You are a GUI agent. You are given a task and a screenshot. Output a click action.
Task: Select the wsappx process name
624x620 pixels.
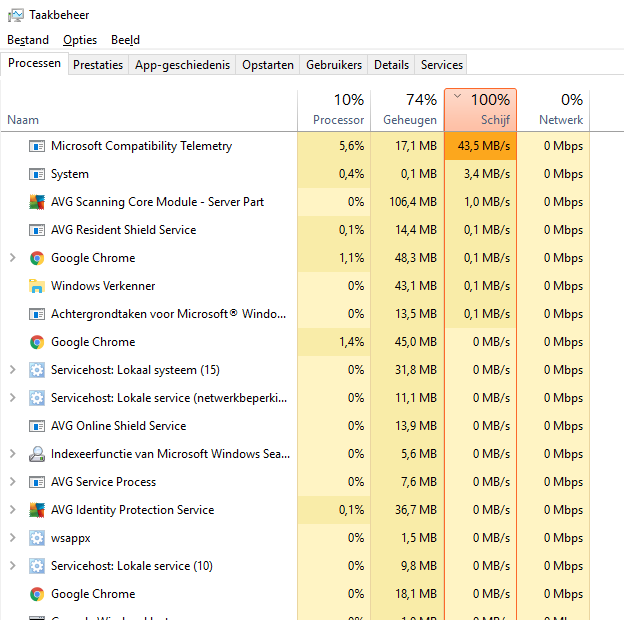pyautogui.click(x=70, y=538)
